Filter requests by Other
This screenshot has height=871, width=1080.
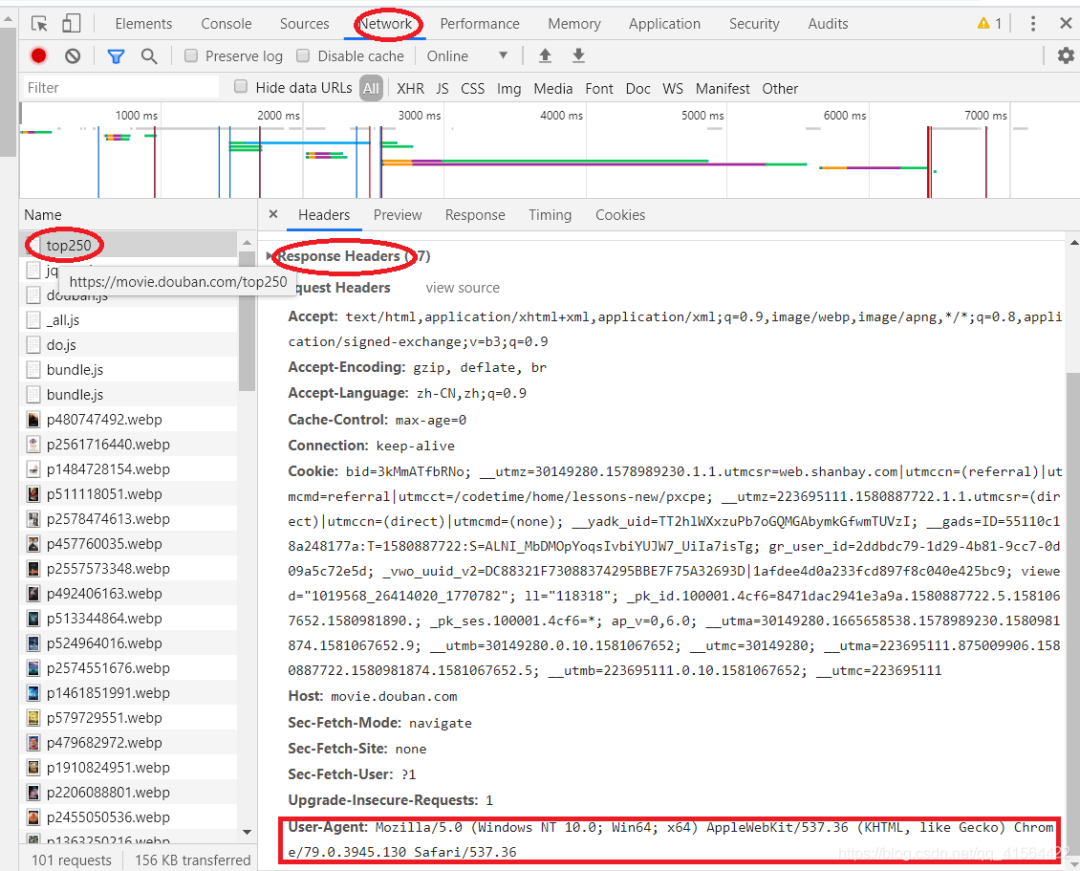tap(780, 89)
